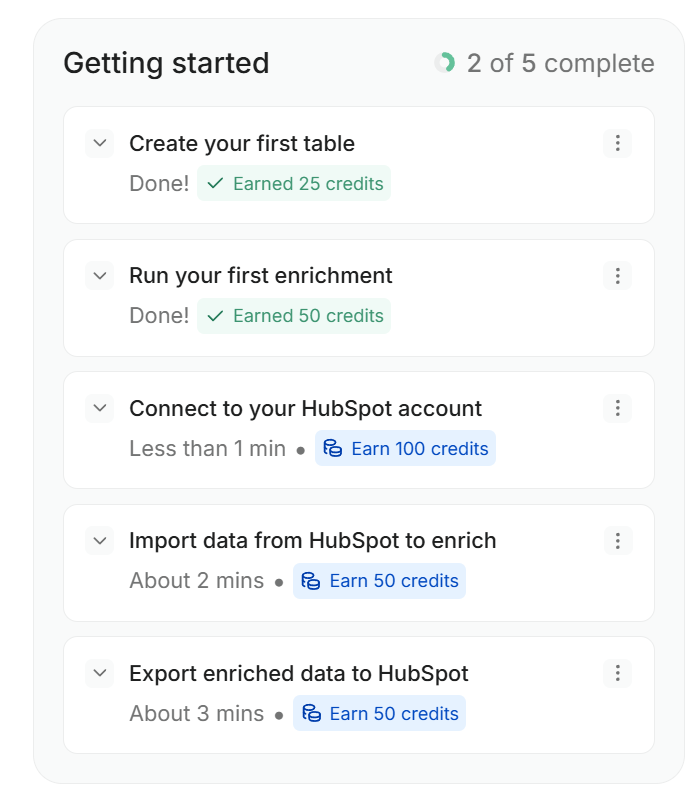This screenshot has height=788, width=700.
Task: Click coins icon in Export enriched data badge
Action: click(311, 714)
